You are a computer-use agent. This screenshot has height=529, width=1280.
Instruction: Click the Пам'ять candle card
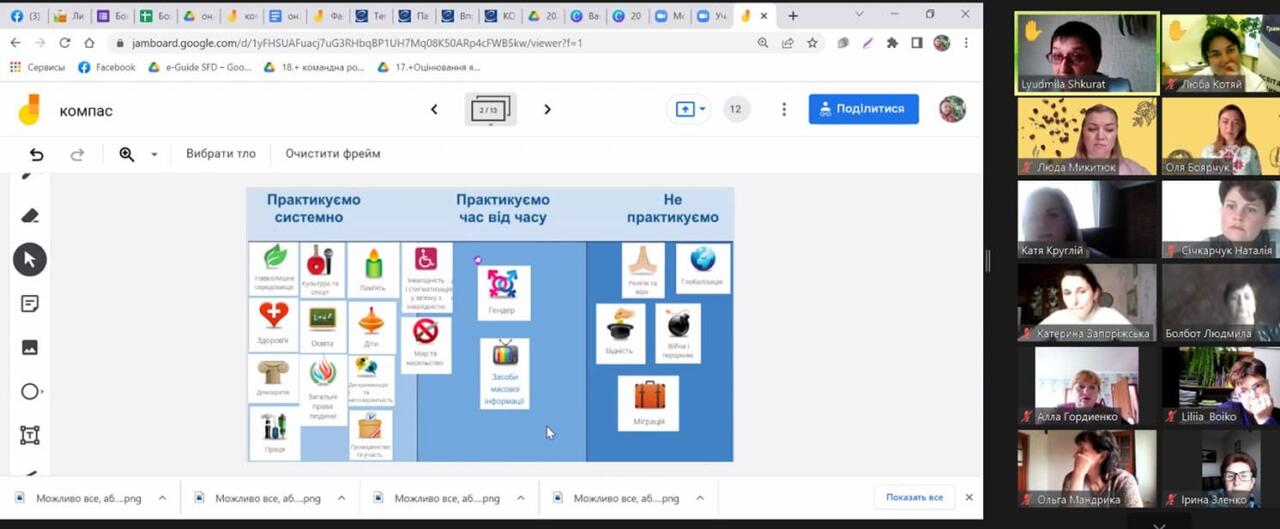point(373,269)
